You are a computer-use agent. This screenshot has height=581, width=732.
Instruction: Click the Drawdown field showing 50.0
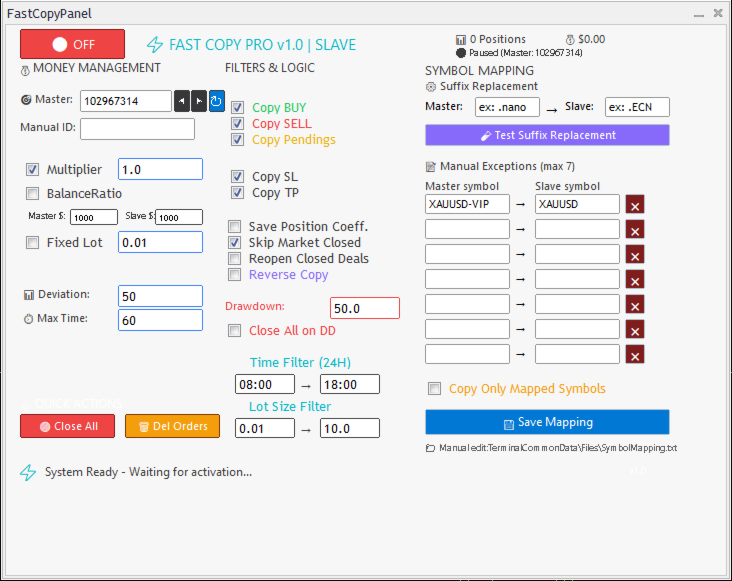click(x=365, y=308)
